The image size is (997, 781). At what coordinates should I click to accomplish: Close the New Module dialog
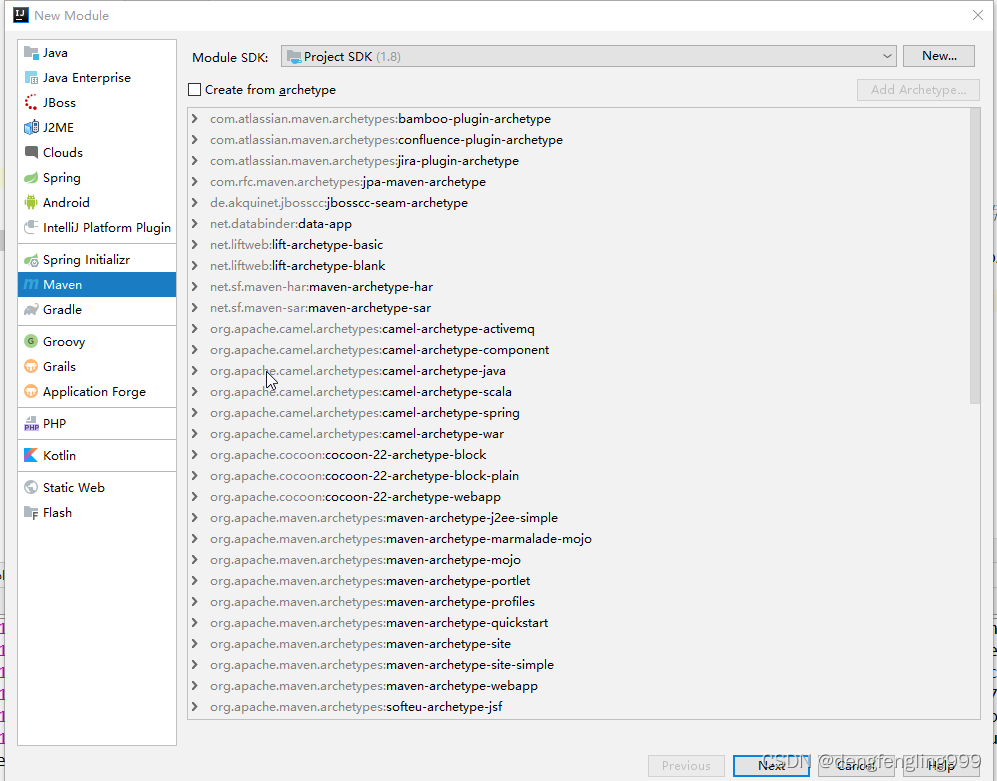[x=978, y=15]
